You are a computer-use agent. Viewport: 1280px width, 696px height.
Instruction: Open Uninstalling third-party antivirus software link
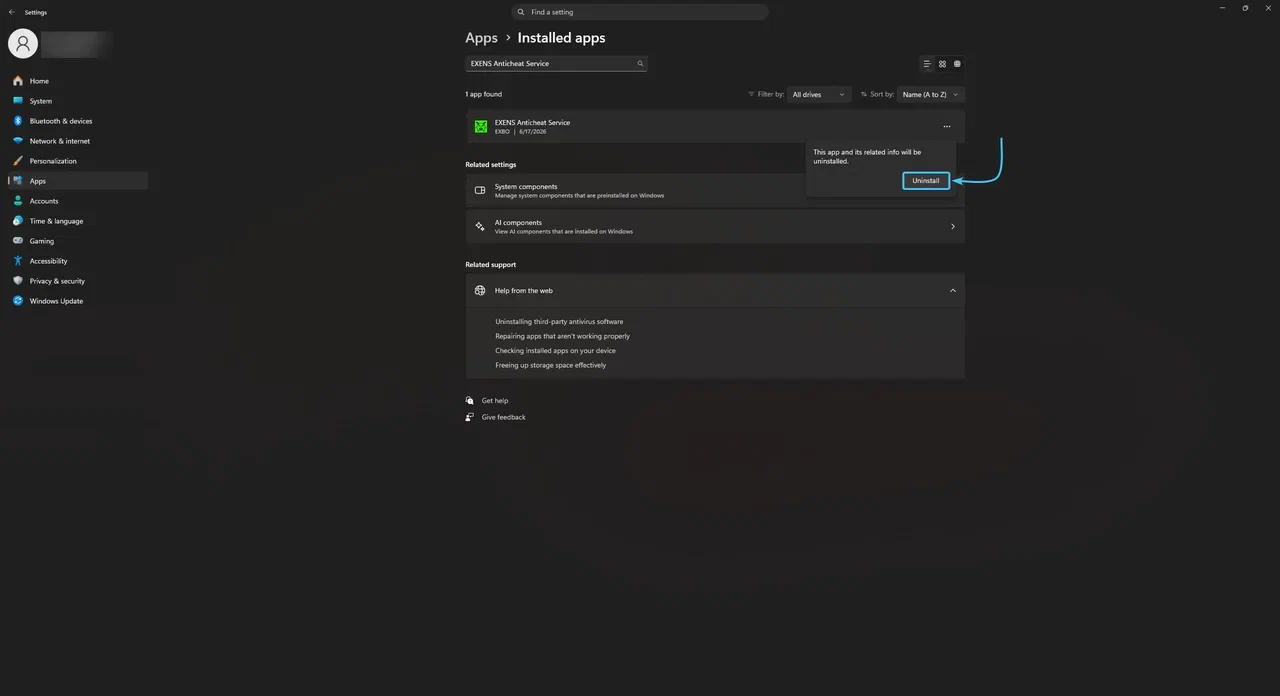559,322
